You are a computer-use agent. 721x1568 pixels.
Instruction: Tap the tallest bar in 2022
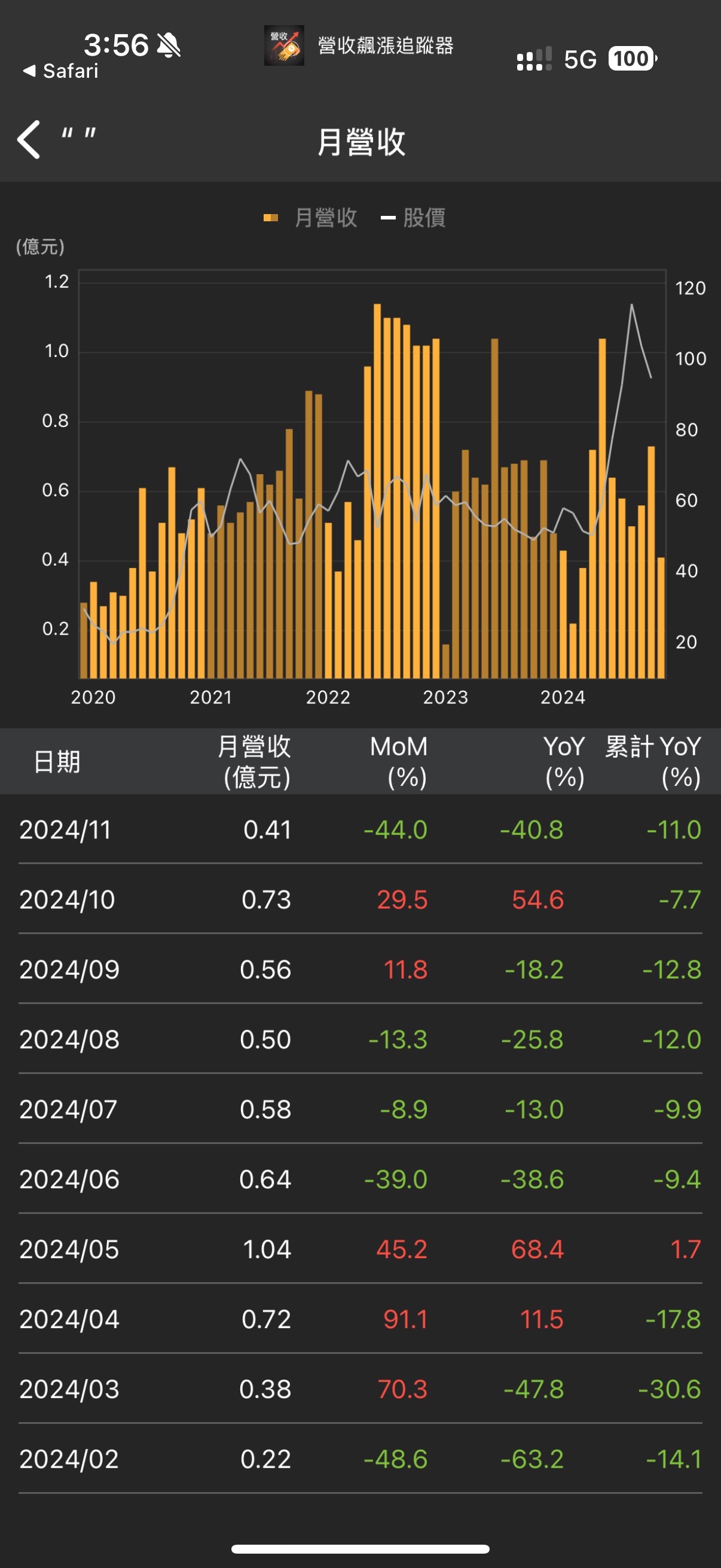377,490
